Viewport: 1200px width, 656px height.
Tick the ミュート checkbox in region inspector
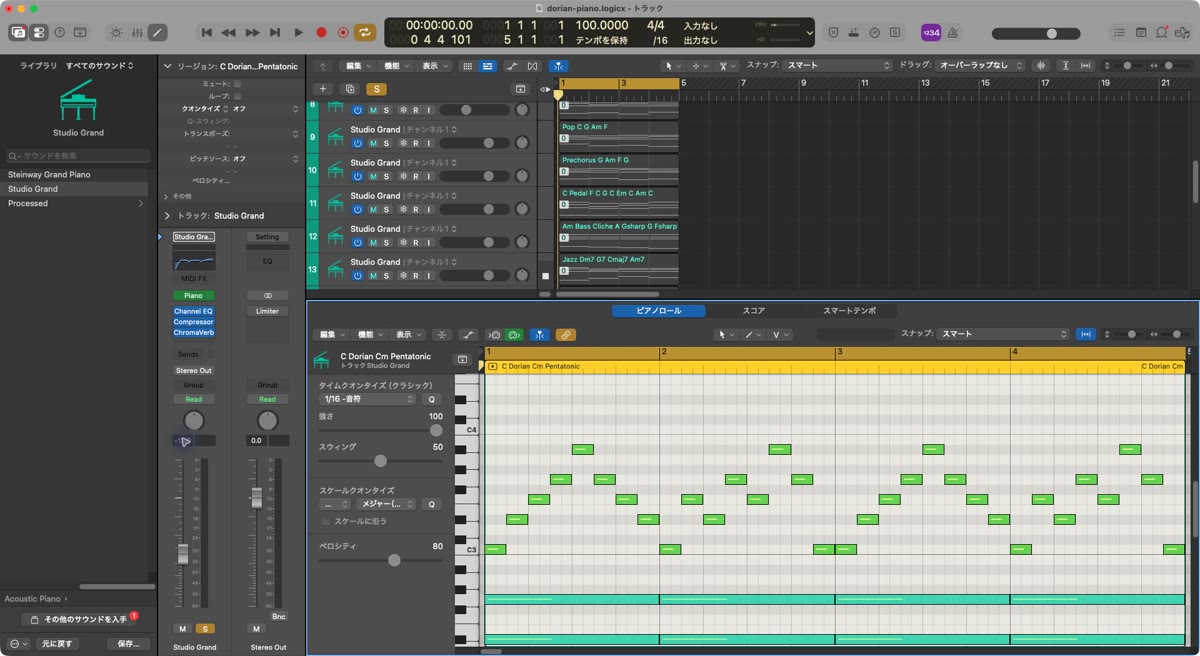coord(237,84)
